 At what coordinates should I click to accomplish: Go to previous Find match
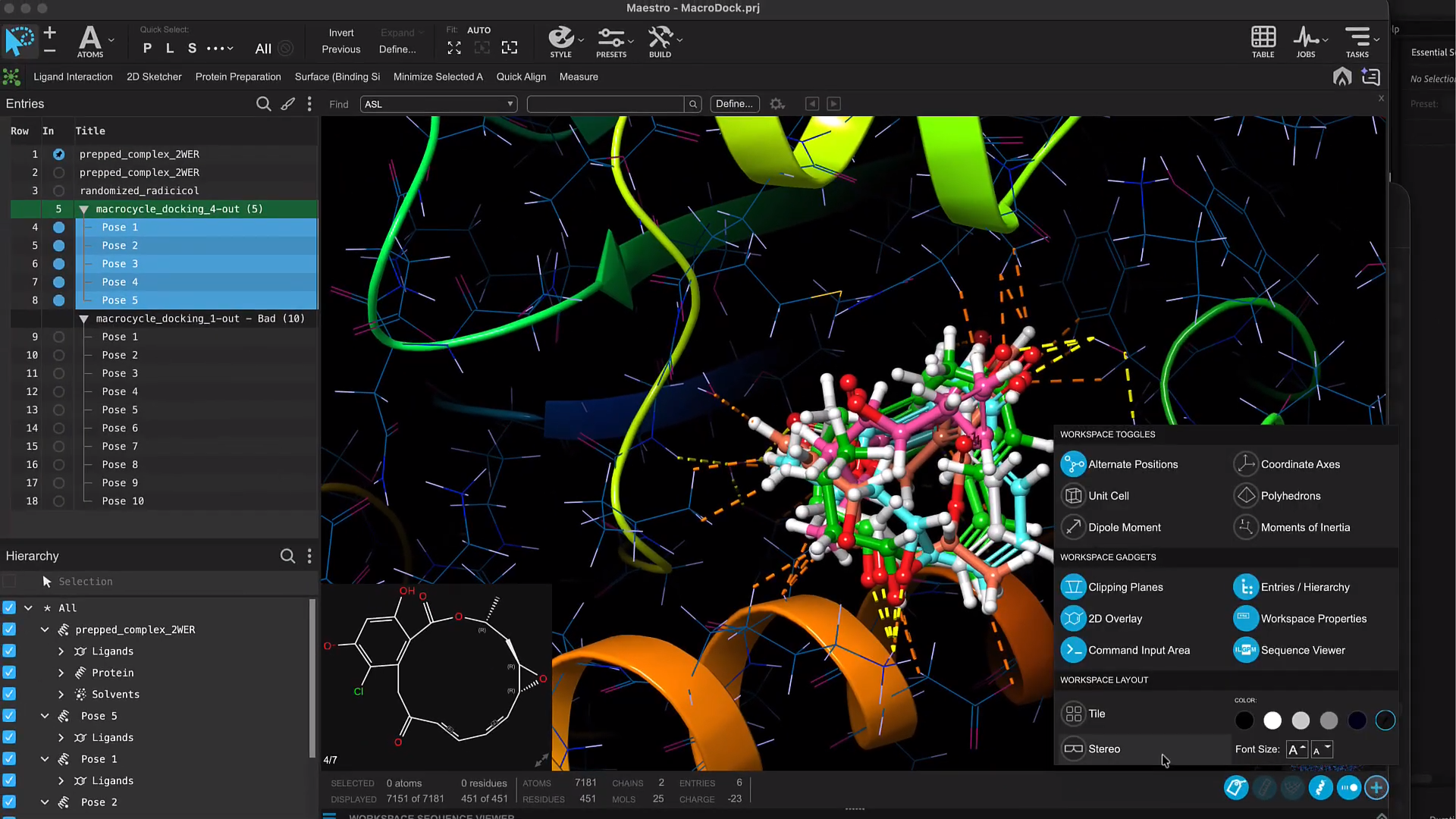point(812,104)
